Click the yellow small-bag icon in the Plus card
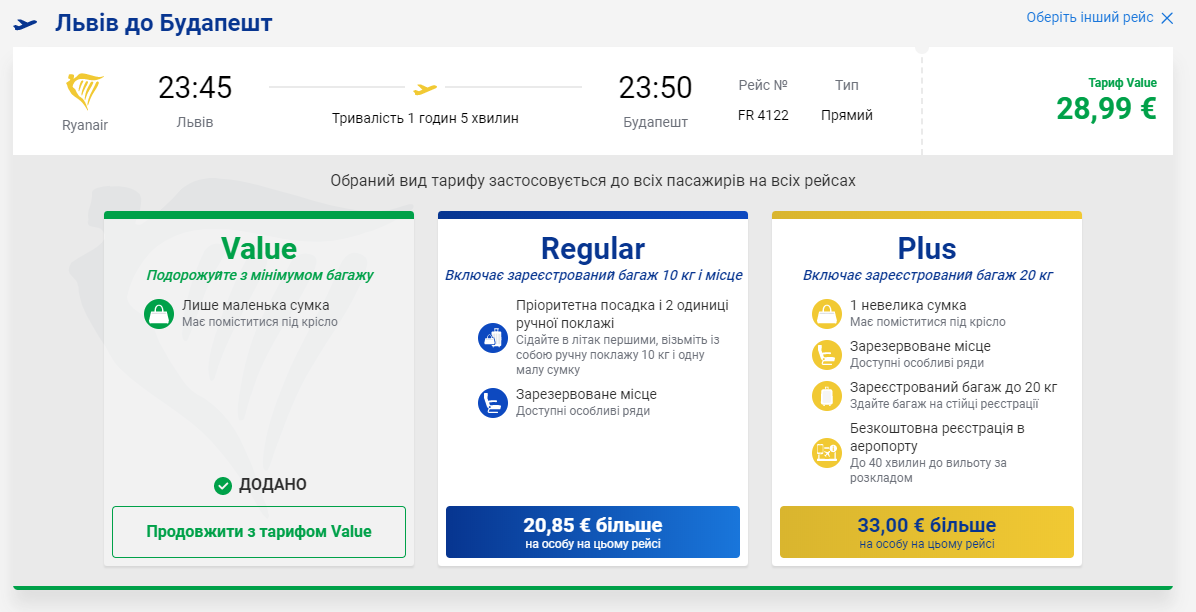Screen dimensions: 1196x612 coord(827,314)
